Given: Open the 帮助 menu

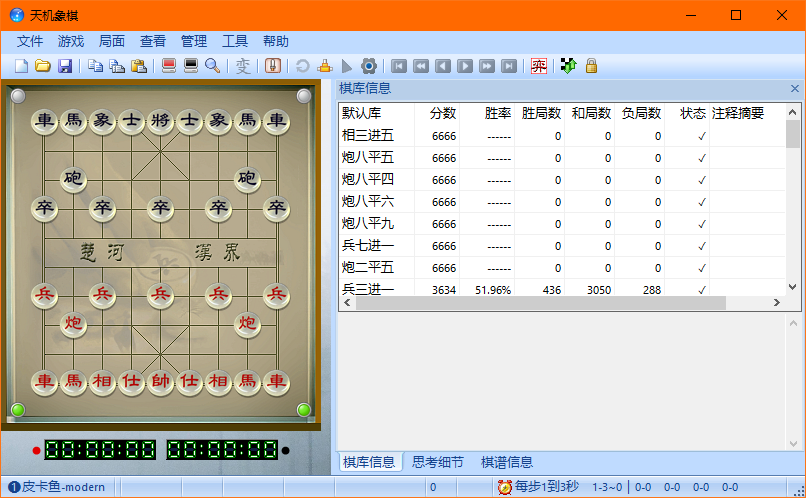Looking at the screenshot, I should click(x=276, y=41).
